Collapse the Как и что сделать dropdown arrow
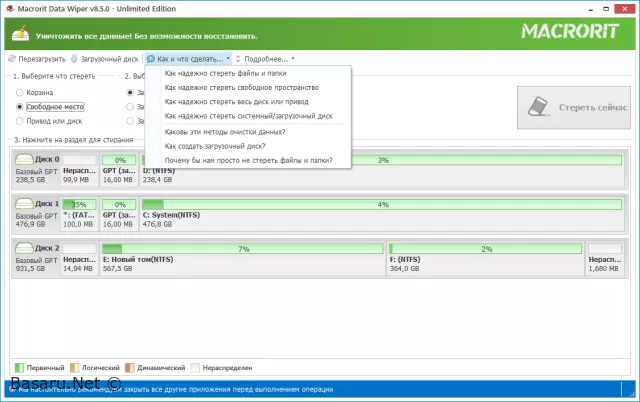The height and width of the screenshot is (402, 640). click(228, 59)
